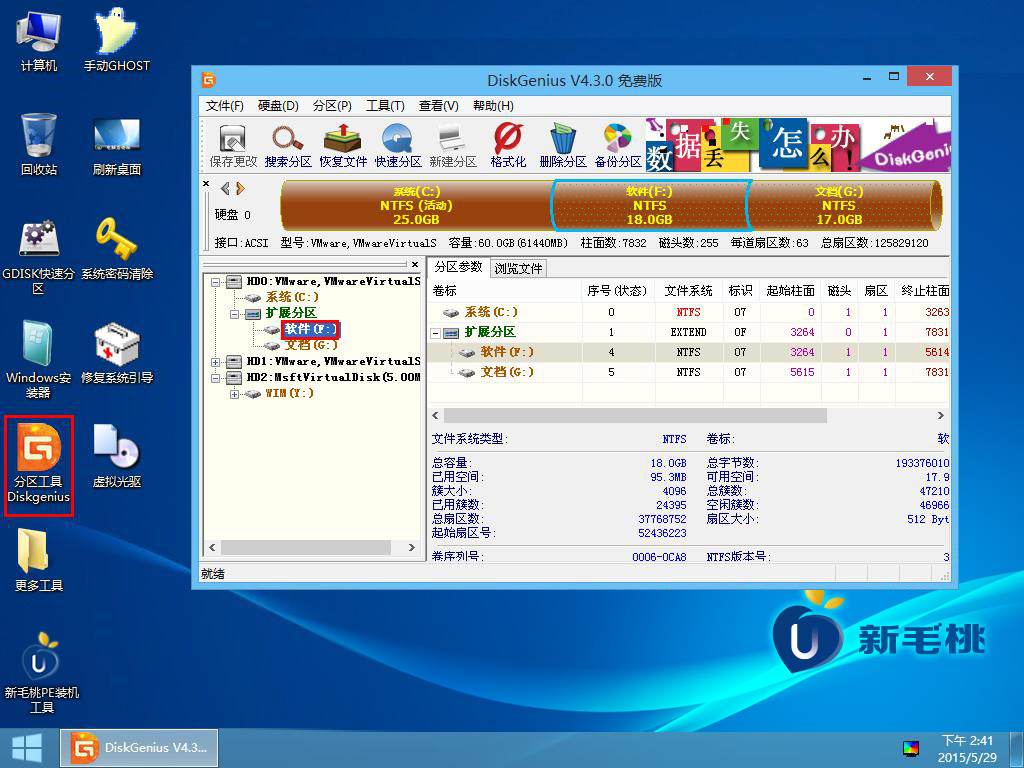
Task: Select 文档(G:) in the left tree
Action: (x=311, y=345)
